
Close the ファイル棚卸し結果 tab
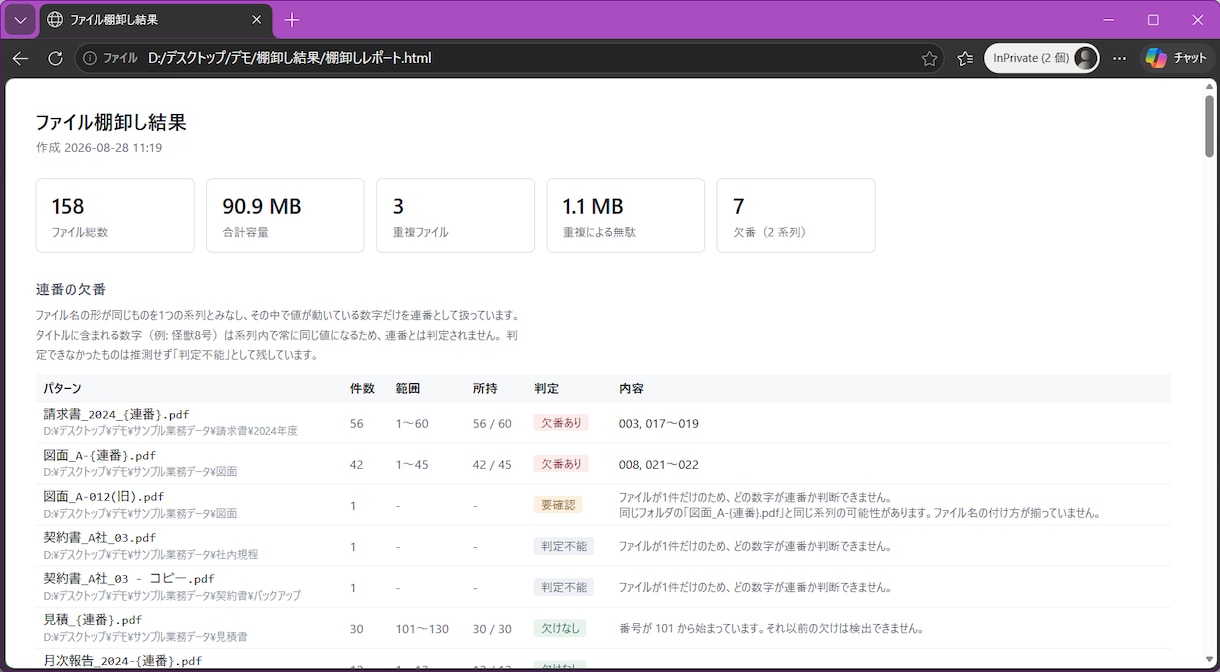click(257, 20)
